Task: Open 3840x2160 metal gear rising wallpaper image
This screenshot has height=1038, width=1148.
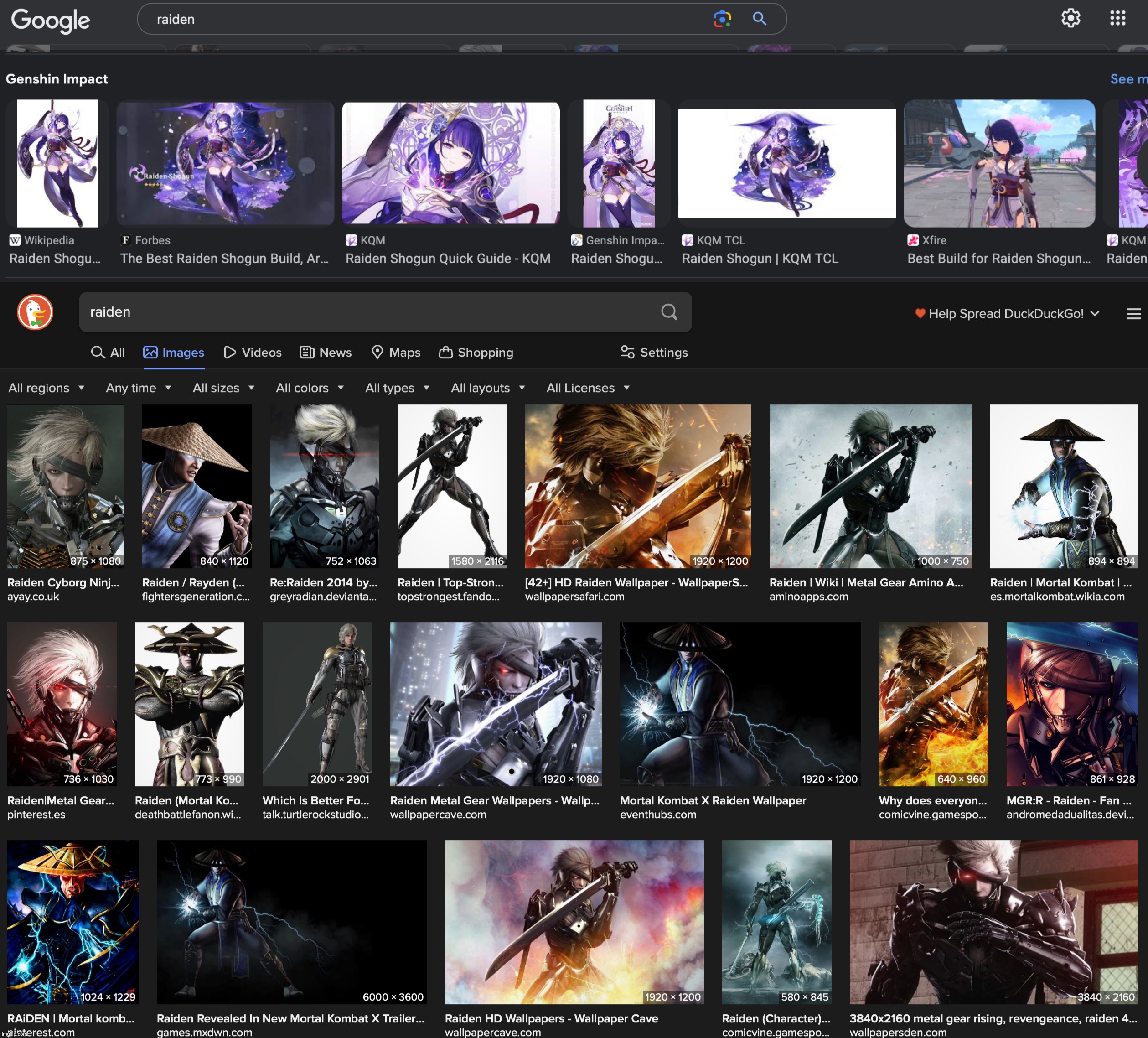Action: [x=994, y=922]
